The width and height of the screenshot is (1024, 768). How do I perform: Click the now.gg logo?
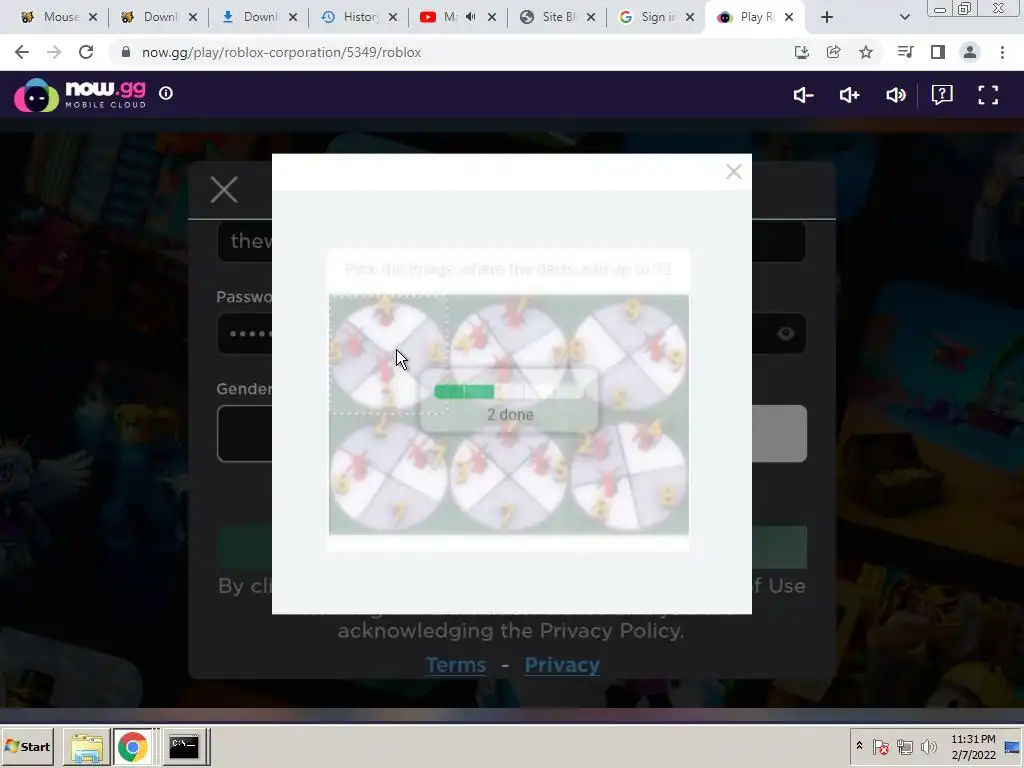point(80,95)
